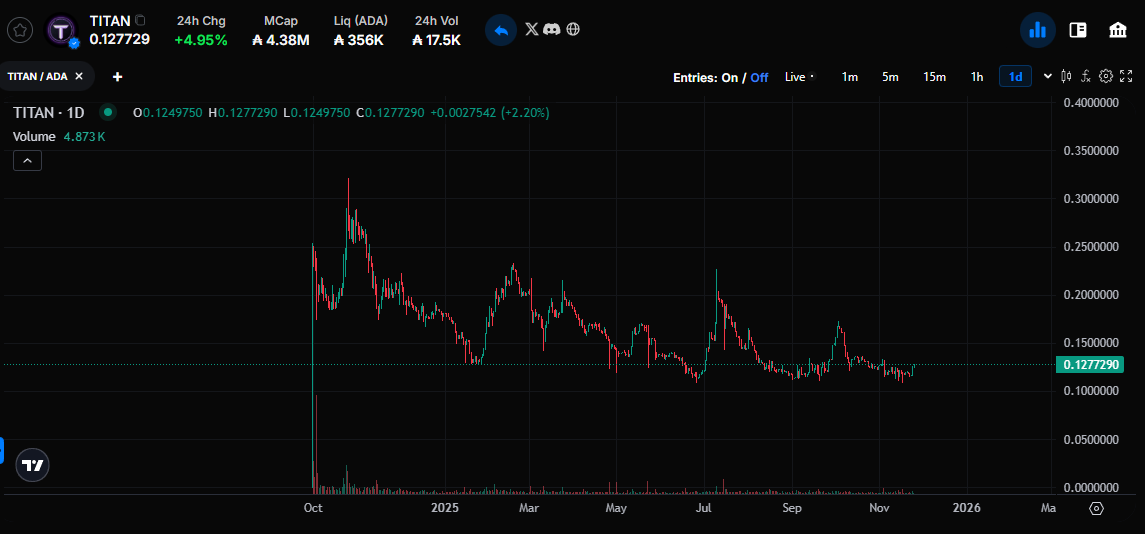Screen dimensions: 1145x534
Task: Click the MCap 4.38M value
Action: (280, 40)
